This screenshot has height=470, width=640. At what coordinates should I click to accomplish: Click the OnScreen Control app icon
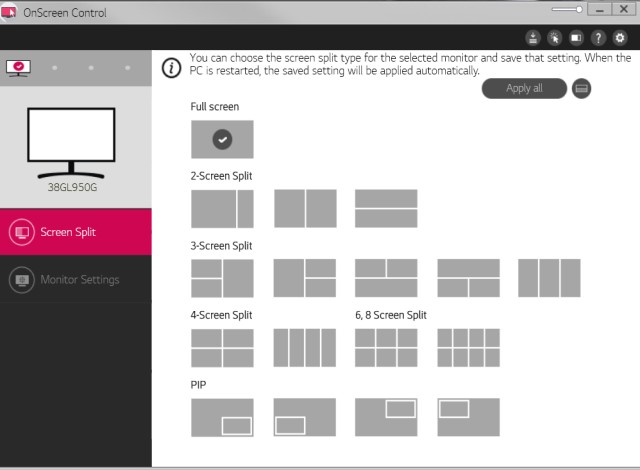pyautogui.click(x=9, y=12)
